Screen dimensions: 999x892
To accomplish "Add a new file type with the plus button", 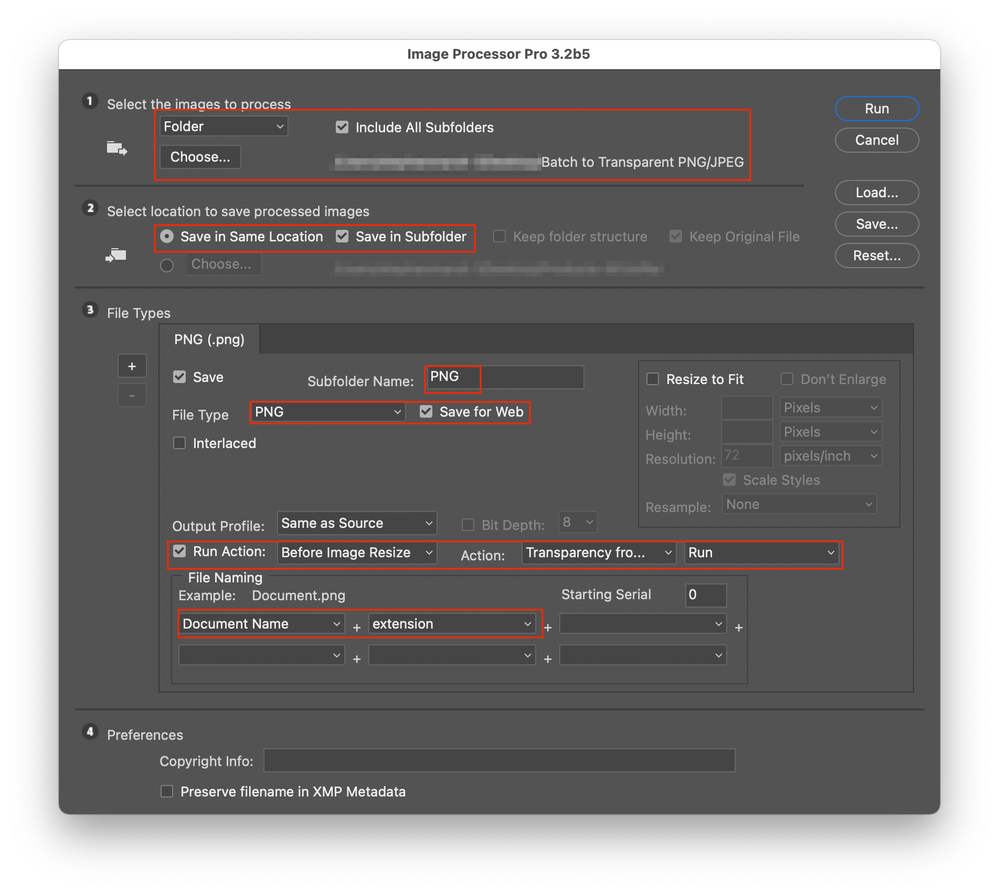I will click(132, 366).
